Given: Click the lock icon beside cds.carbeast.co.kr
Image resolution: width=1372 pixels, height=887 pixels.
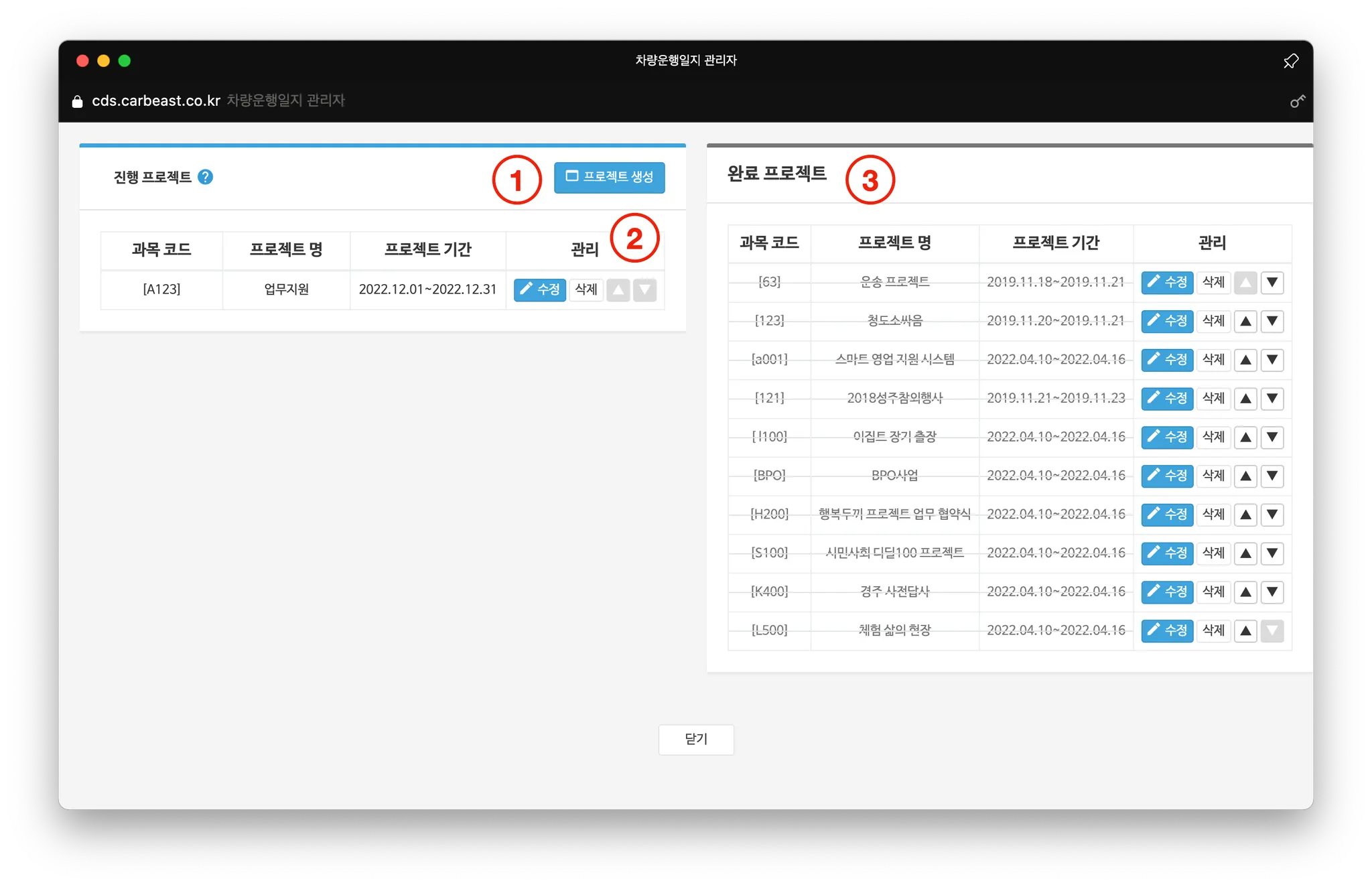Looking at the screenshot, I should click(x=78, y=101).
